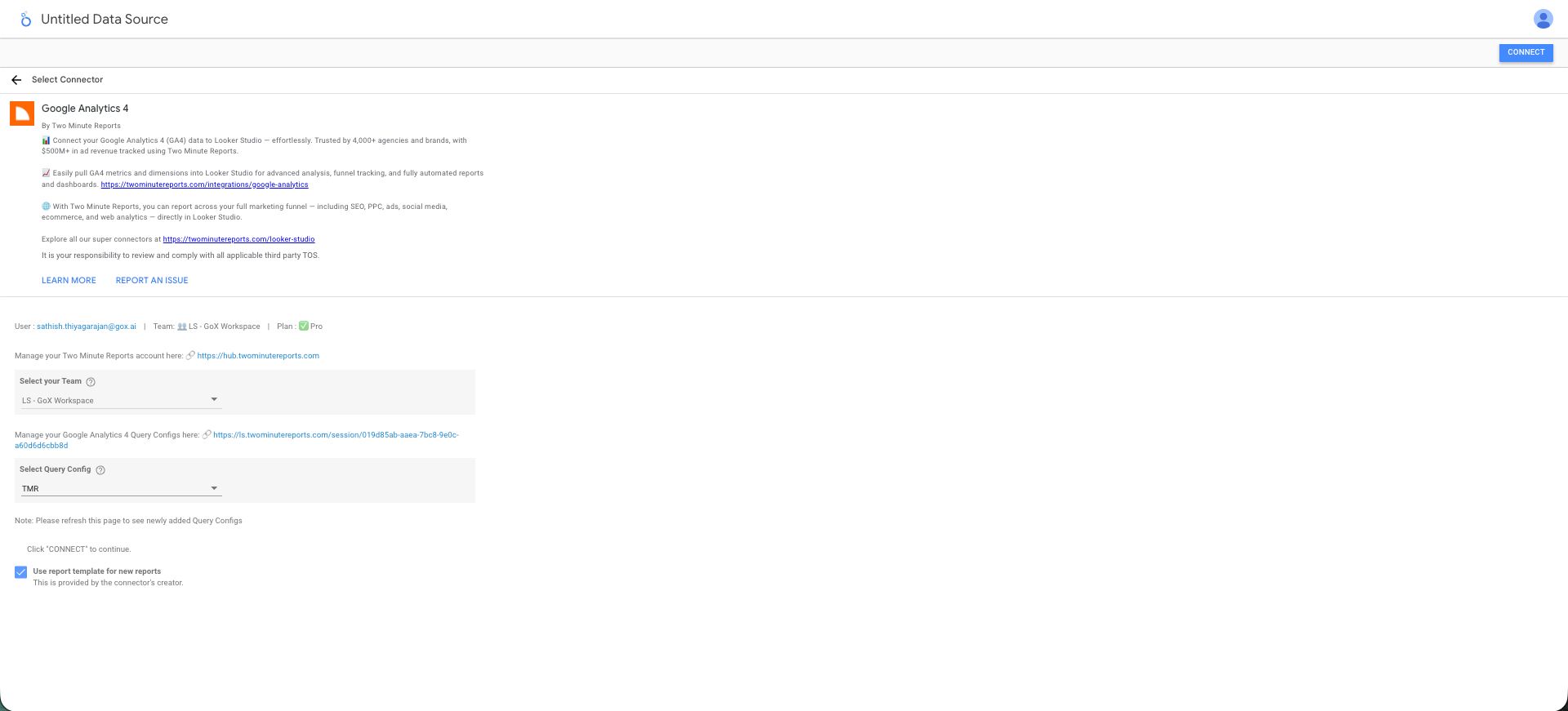Open the user account avatar
Viewport: 1568px width, 711px height.
pos(1543,19)
